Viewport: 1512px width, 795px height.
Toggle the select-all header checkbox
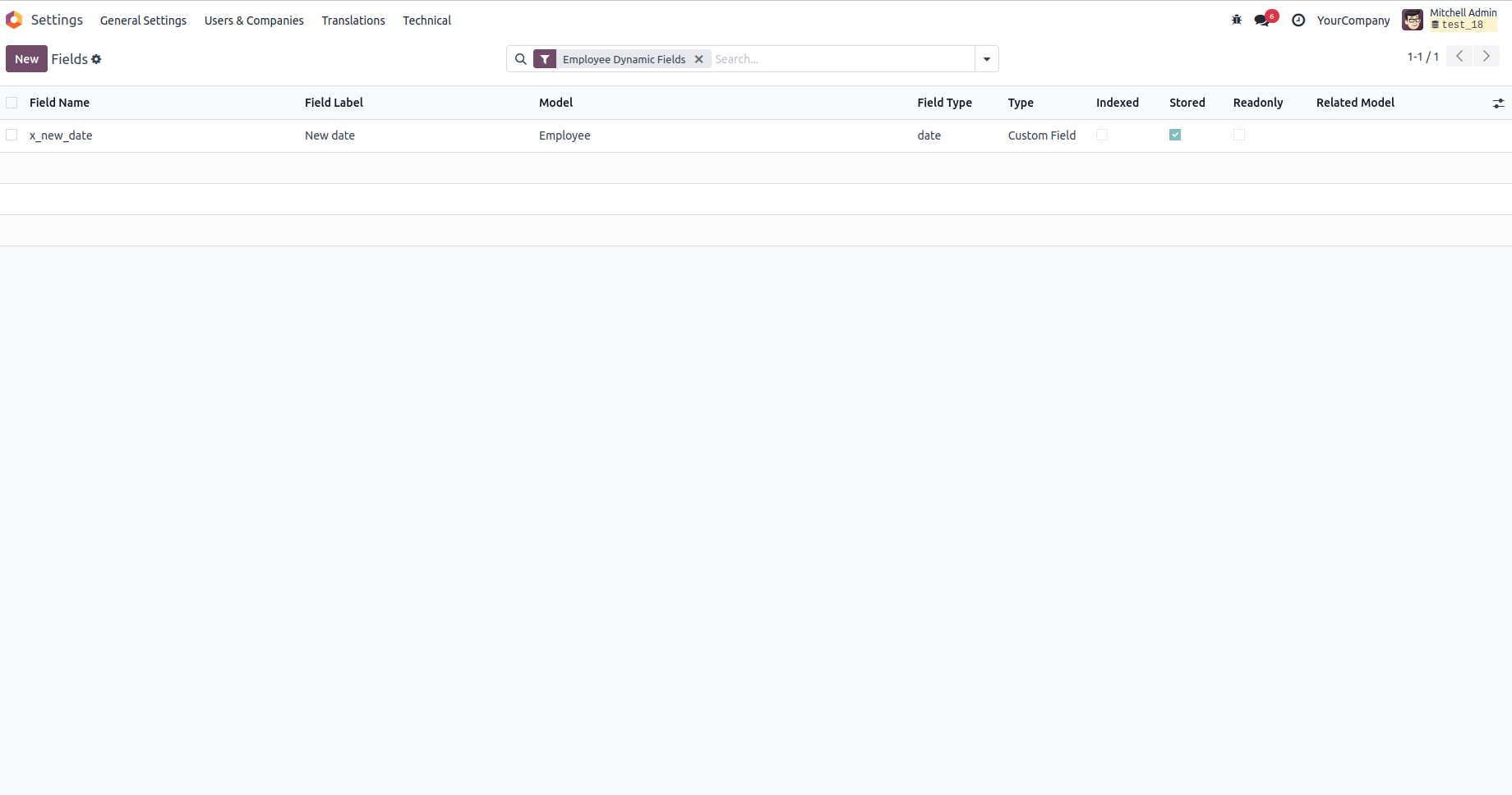point(12,103)
